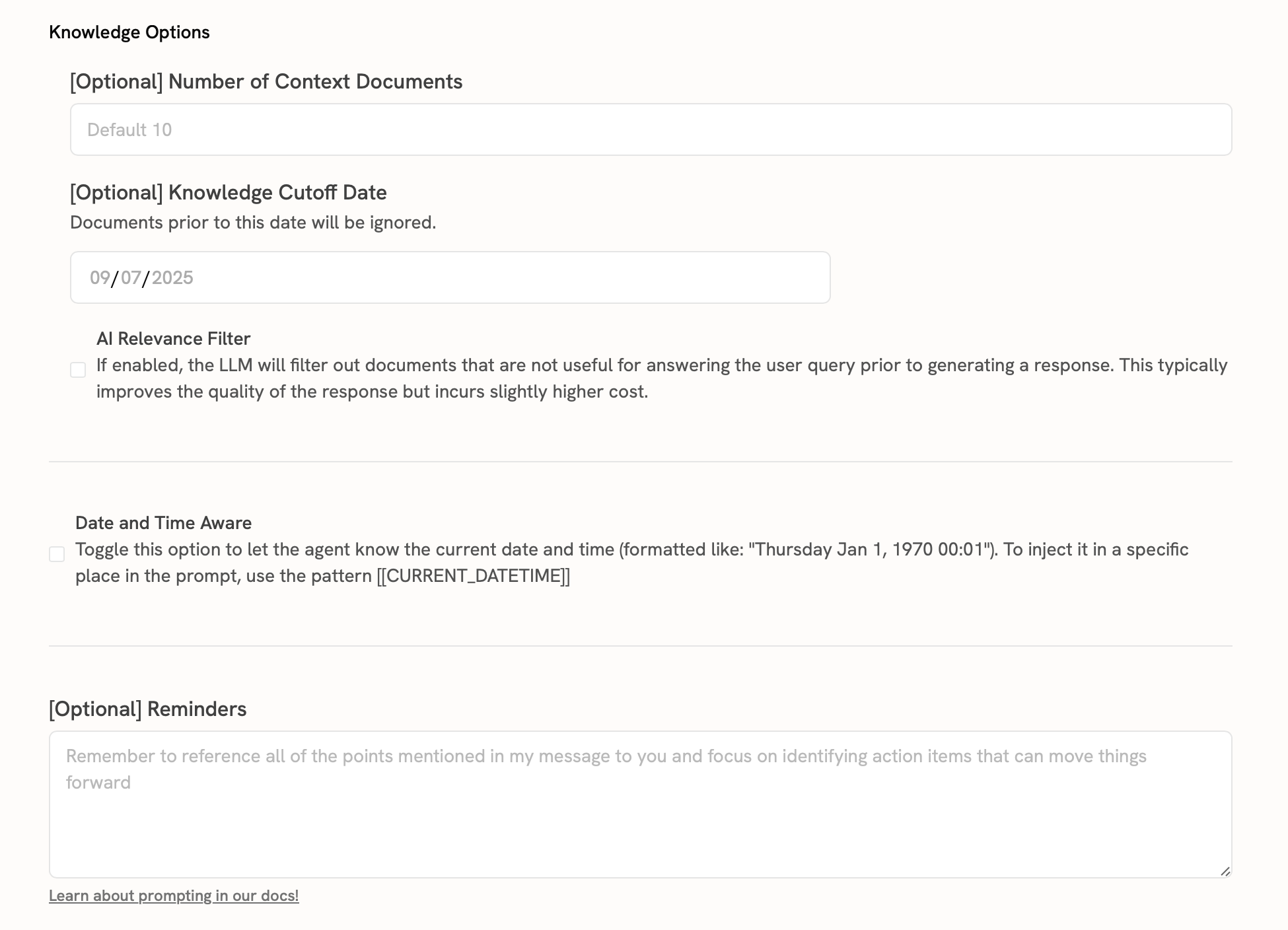
Task: Click Learn about prompting in our docs
Action: point(174,896)
